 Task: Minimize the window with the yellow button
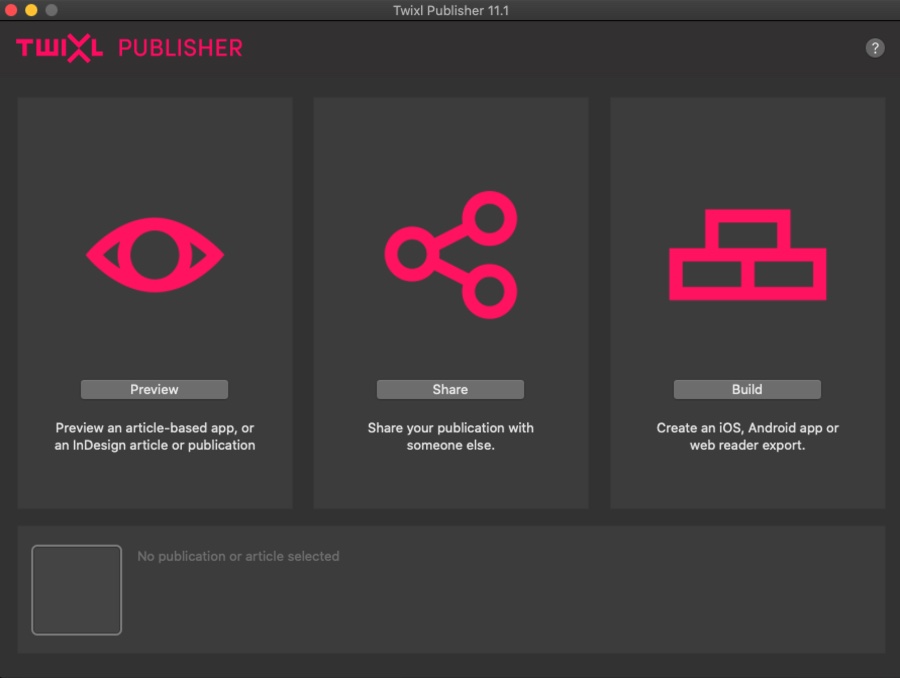pyautogui.click(x=31, y=10)
